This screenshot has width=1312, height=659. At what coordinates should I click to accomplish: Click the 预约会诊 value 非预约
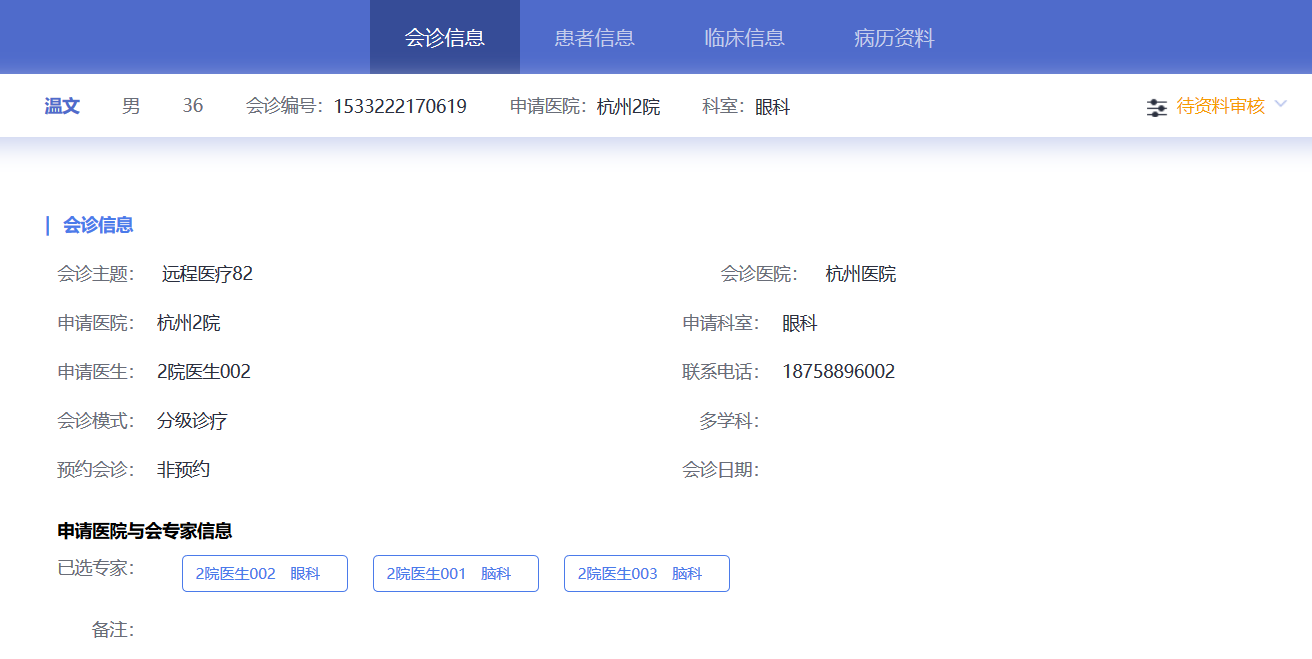(183, 470)
